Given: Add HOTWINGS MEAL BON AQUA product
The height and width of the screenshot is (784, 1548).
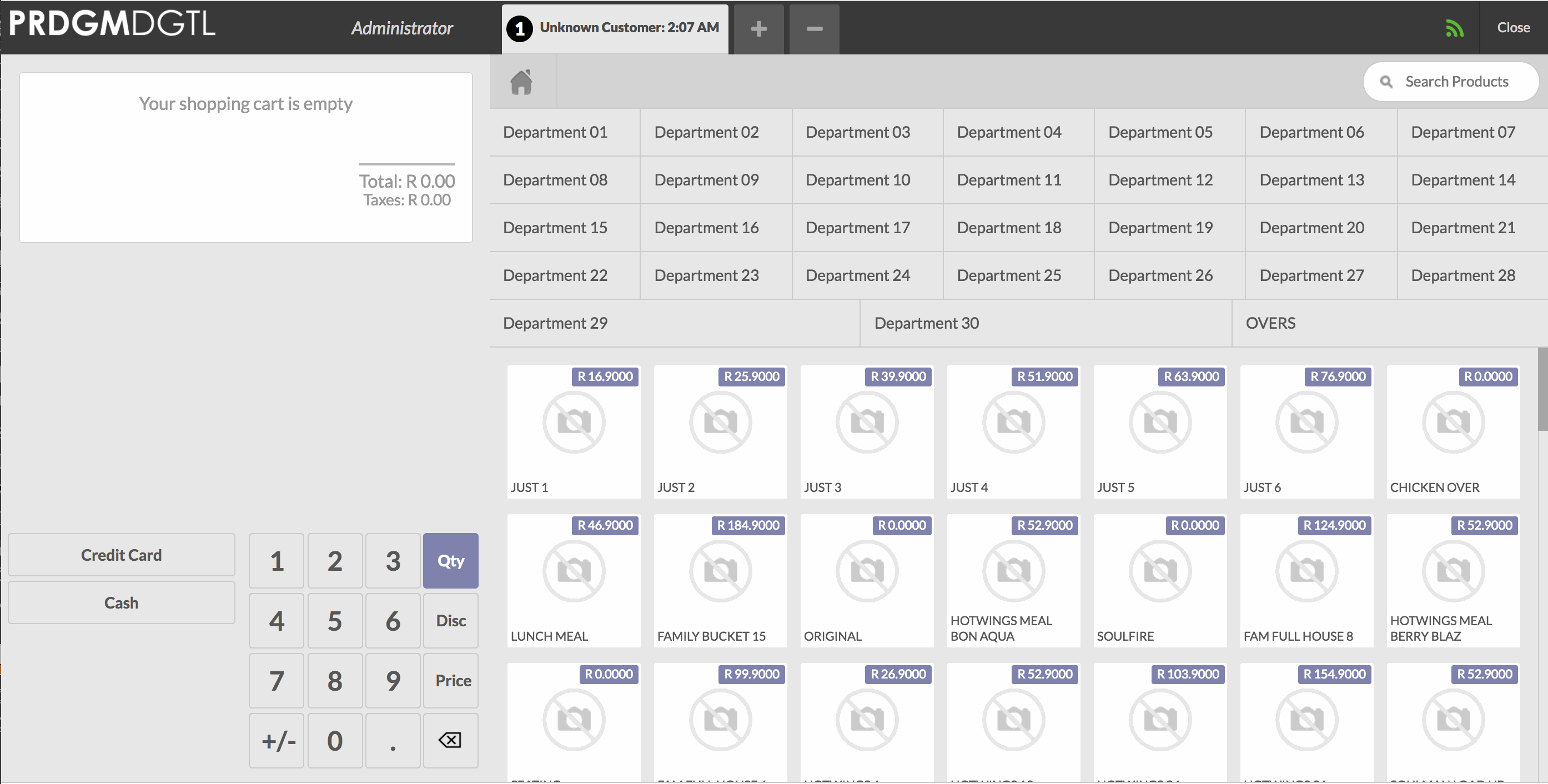Looking at the screenshot, I should pos(1013,580).
